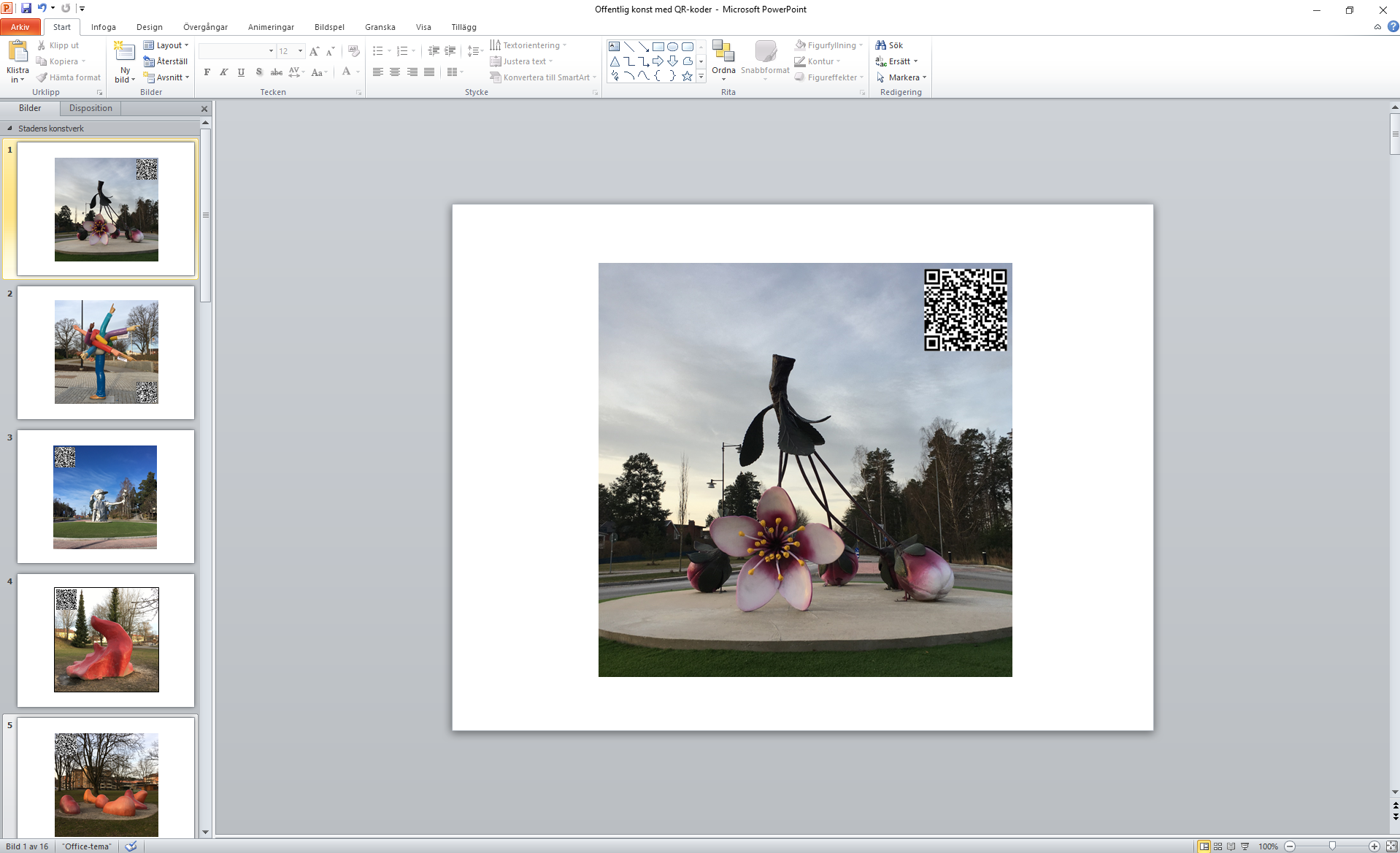Switch to the Infoga tab

coord(104,27)
